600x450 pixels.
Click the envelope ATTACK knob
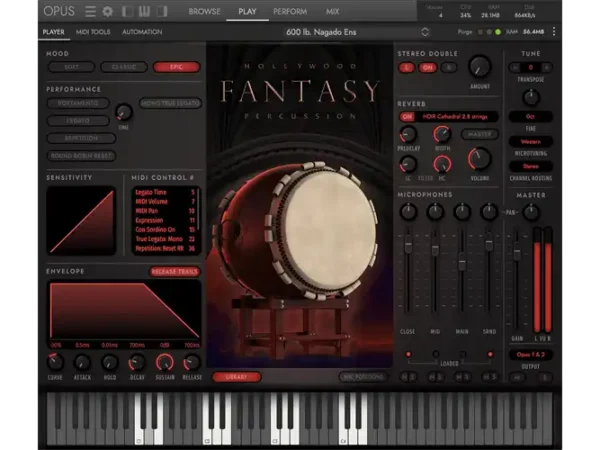(x=82, y=362)
